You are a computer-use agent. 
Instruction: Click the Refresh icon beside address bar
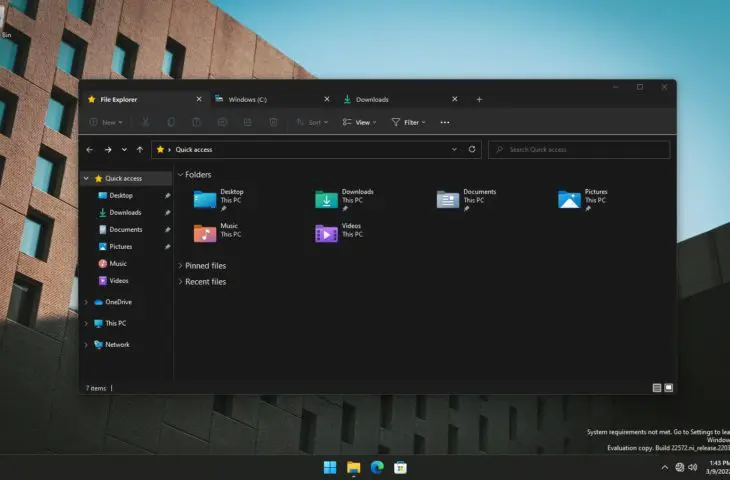point(472,149)
